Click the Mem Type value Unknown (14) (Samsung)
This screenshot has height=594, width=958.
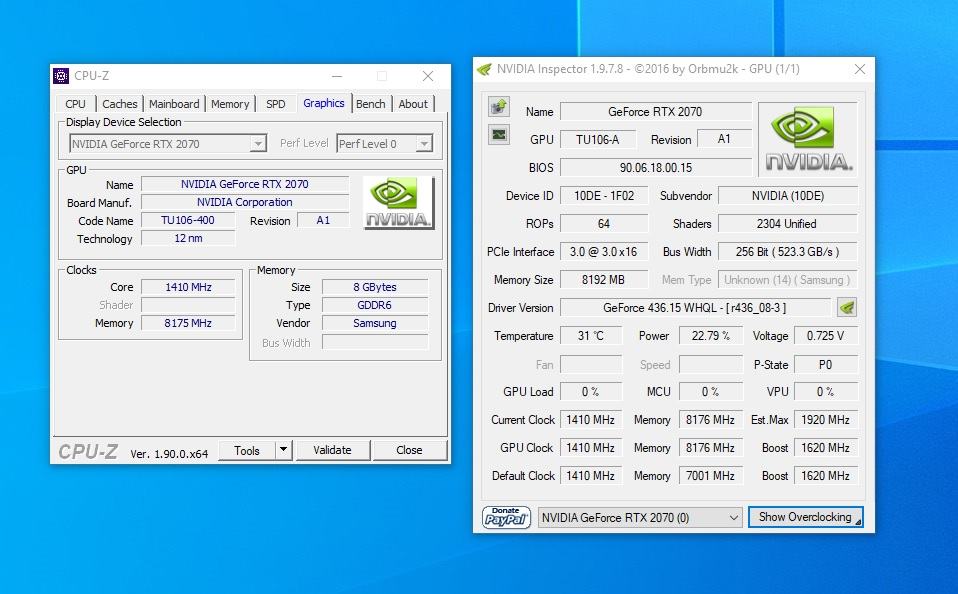pyautogui.click(x=788, y=280)
